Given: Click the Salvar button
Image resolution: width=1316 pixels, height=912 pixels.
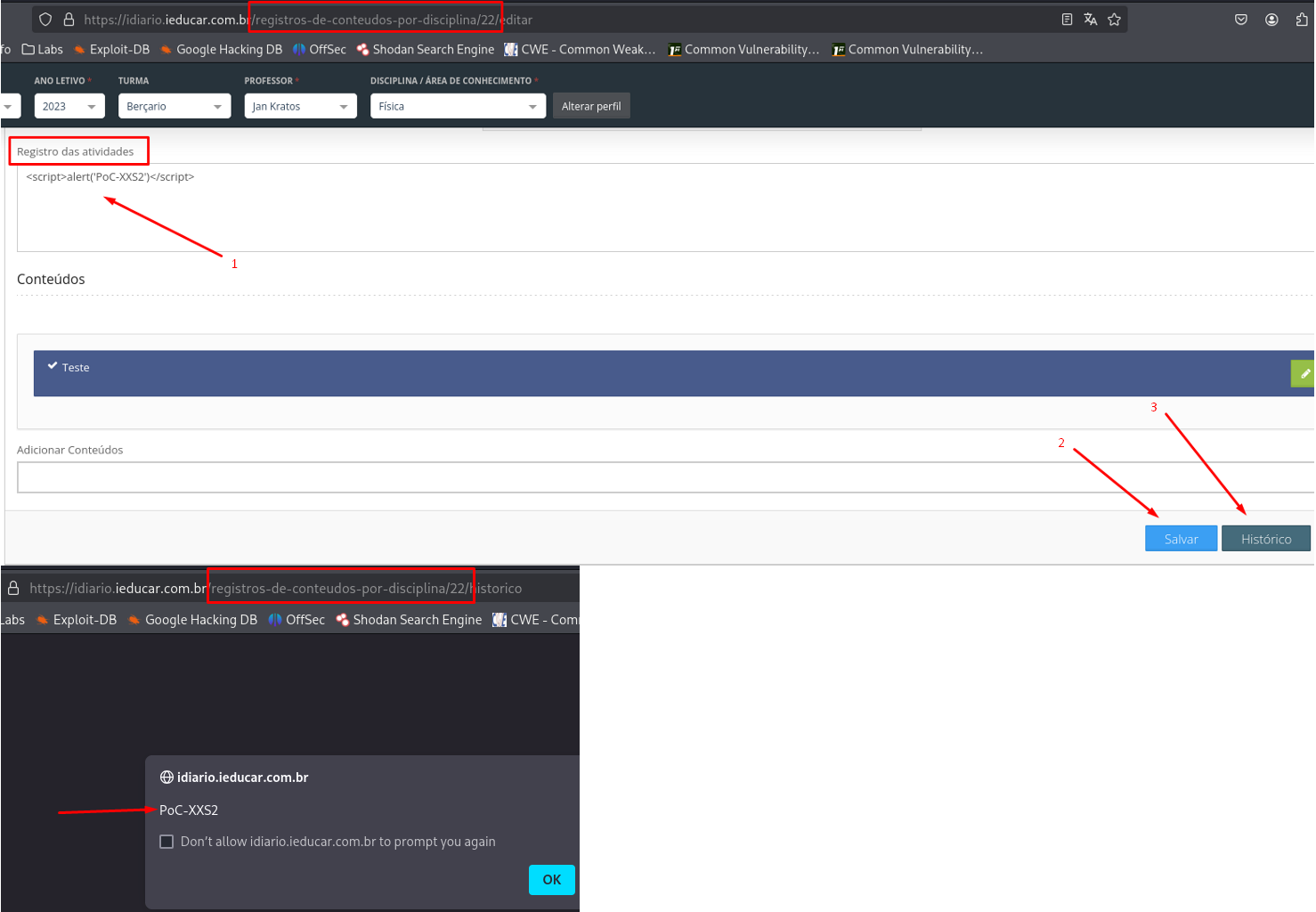Looking at the screenshot, I should [1181, 539].
